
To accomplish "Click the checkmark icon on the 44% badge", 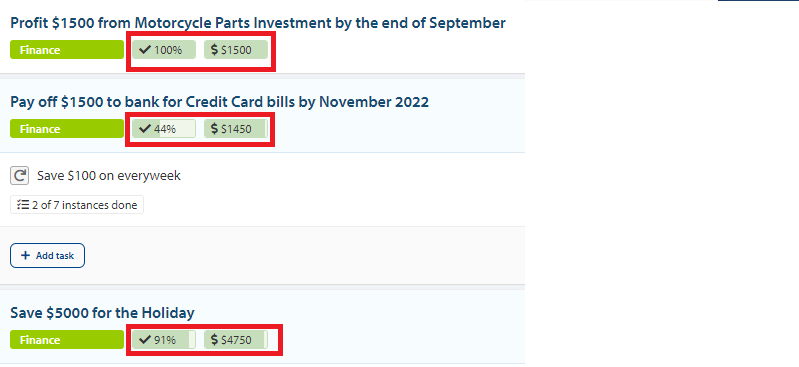I will pyautogui.click(x=145, y=129).
